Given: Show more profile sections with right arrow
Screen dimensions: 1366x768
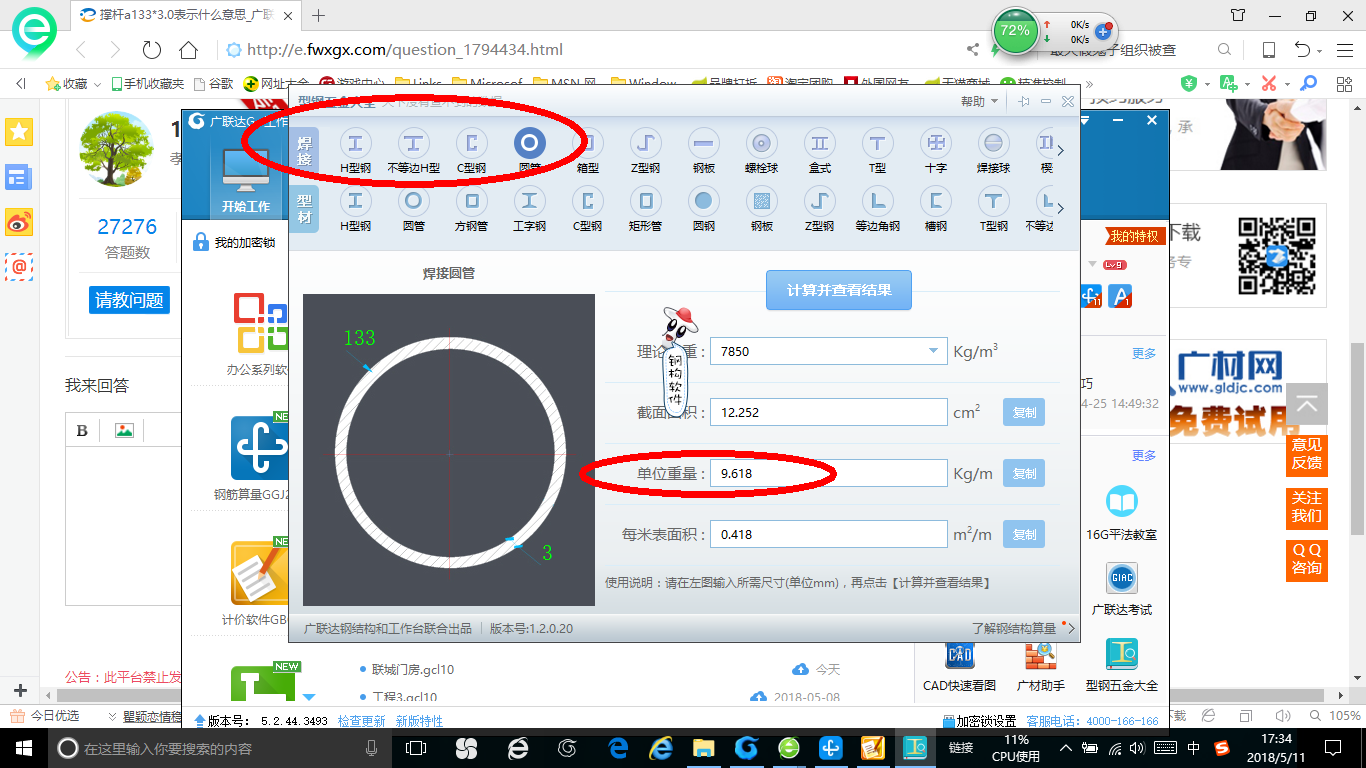Looking at the screenshot, I should (x=1061, y=209).
